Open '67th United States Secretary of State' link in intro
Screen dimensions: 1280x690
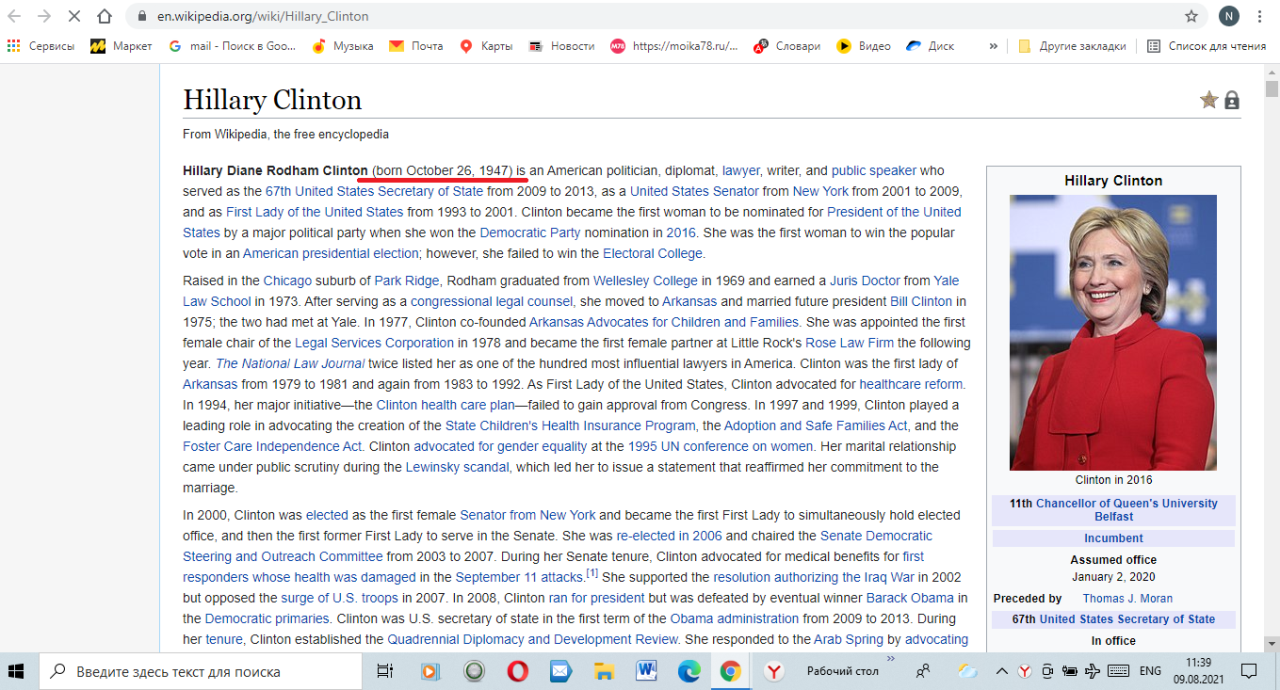pos(374,191)
